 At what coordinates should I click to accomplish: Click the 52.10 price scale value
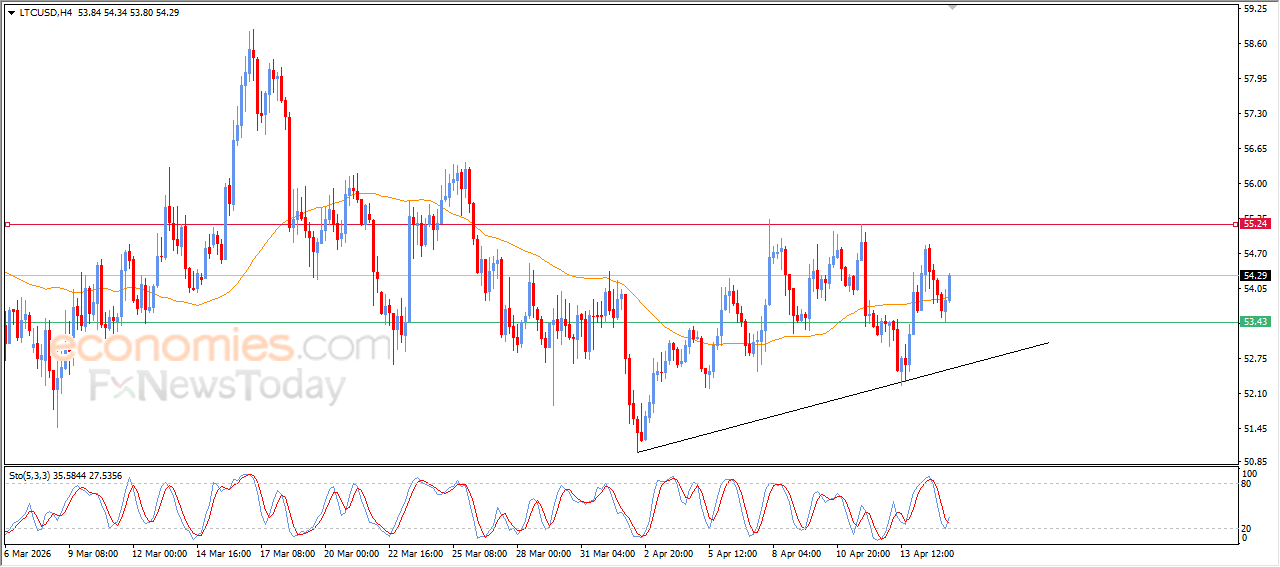[x=1255, y=394]
